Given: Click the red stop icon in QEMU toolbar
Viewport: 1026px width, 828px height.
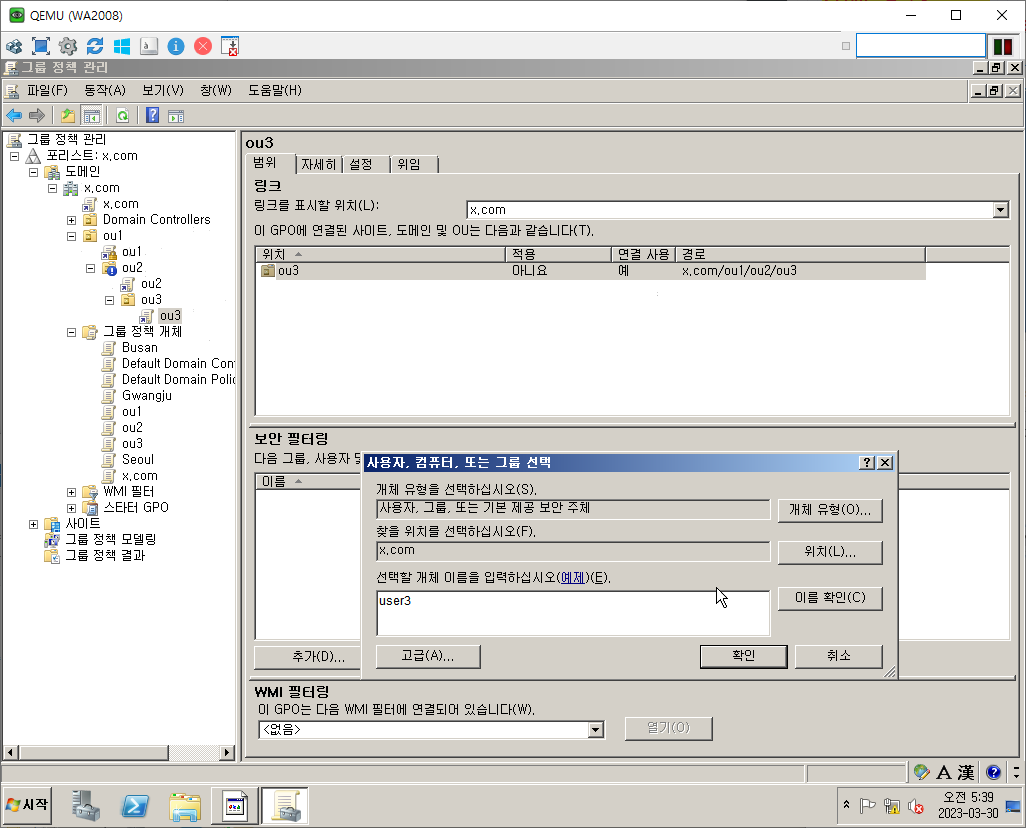Looking at the screenshot, I should coord(203,46).
